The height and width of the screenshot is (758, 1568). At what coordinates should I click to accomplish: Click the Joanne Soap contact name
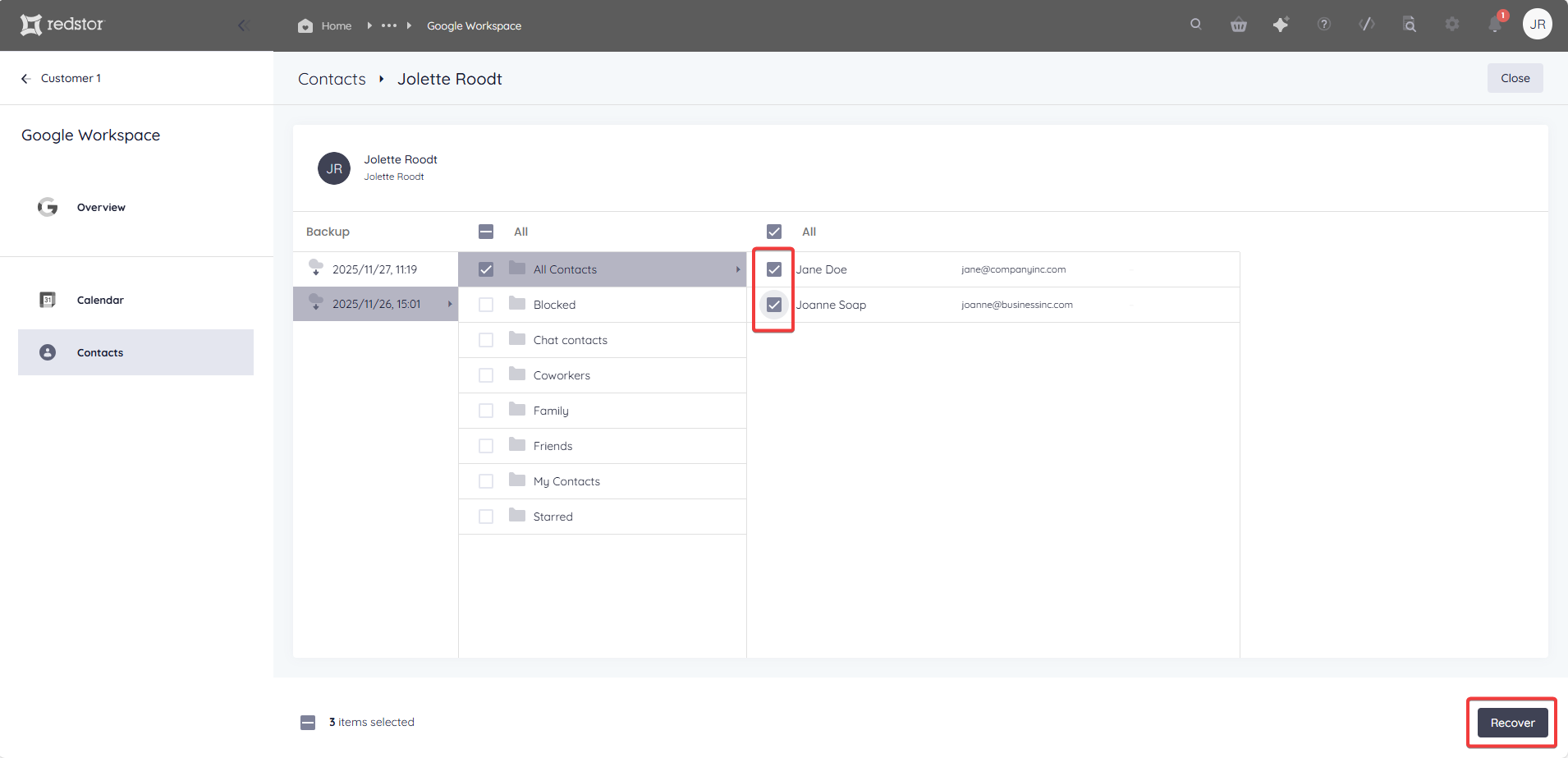pyautogui.click(x=831, y=305)
